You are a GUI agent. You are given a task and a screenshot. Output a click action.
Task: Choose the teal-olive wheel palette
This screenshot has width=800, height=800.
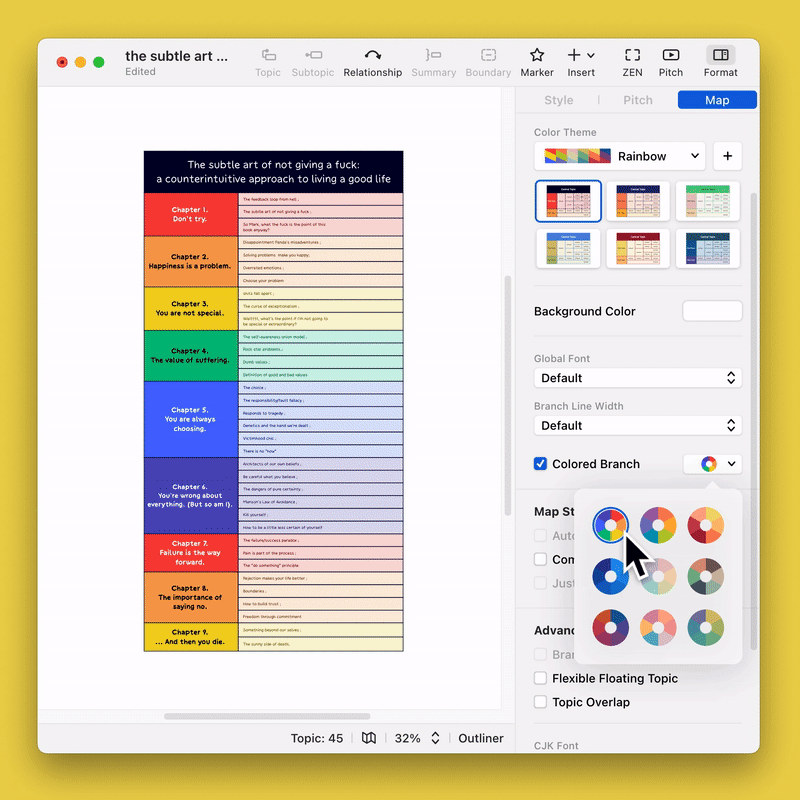point(706,628)
